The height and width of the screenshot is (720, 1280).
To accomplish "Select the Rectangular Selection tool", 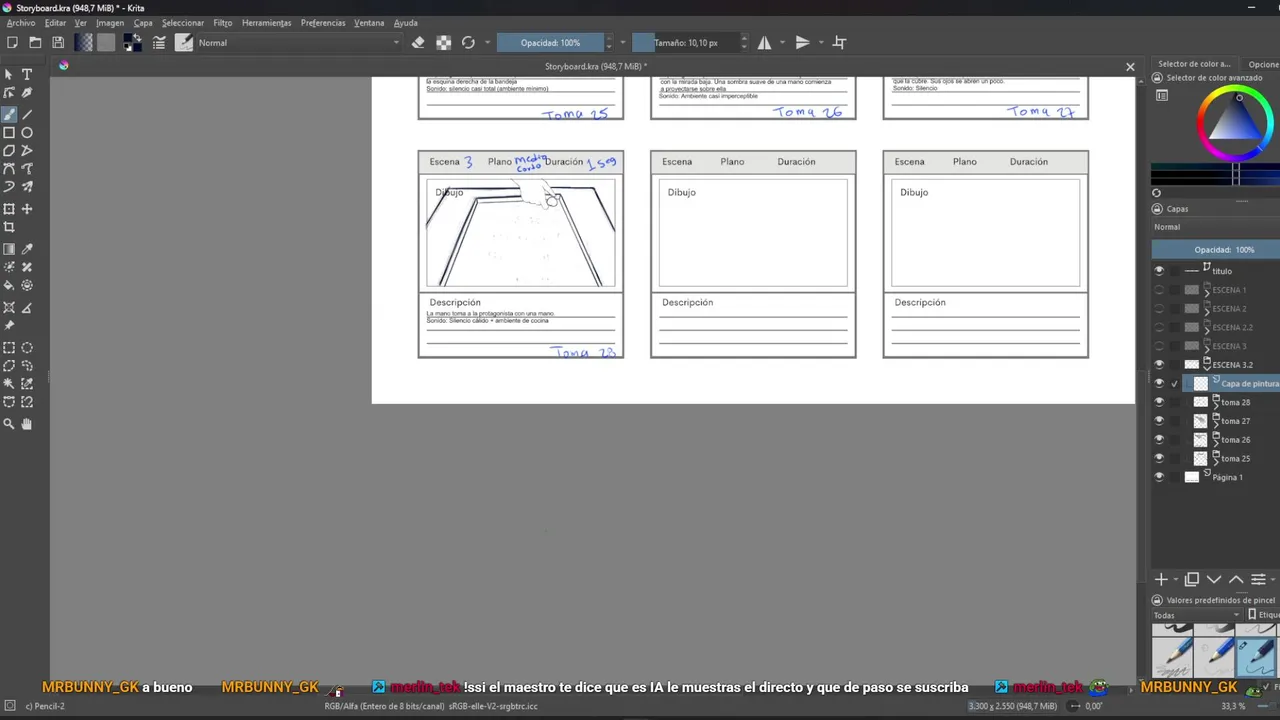I will point(9,348).
